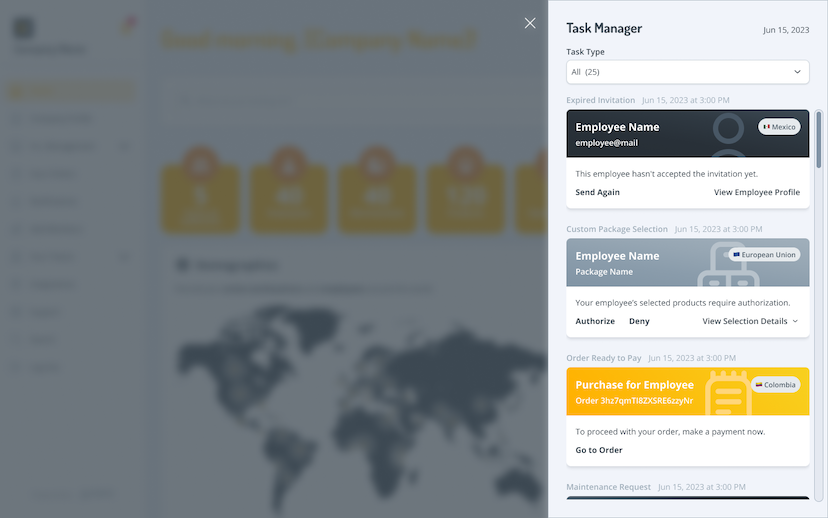The image size is (828, 518).
Task: Open View Employee Profile link
Action: 756,192
